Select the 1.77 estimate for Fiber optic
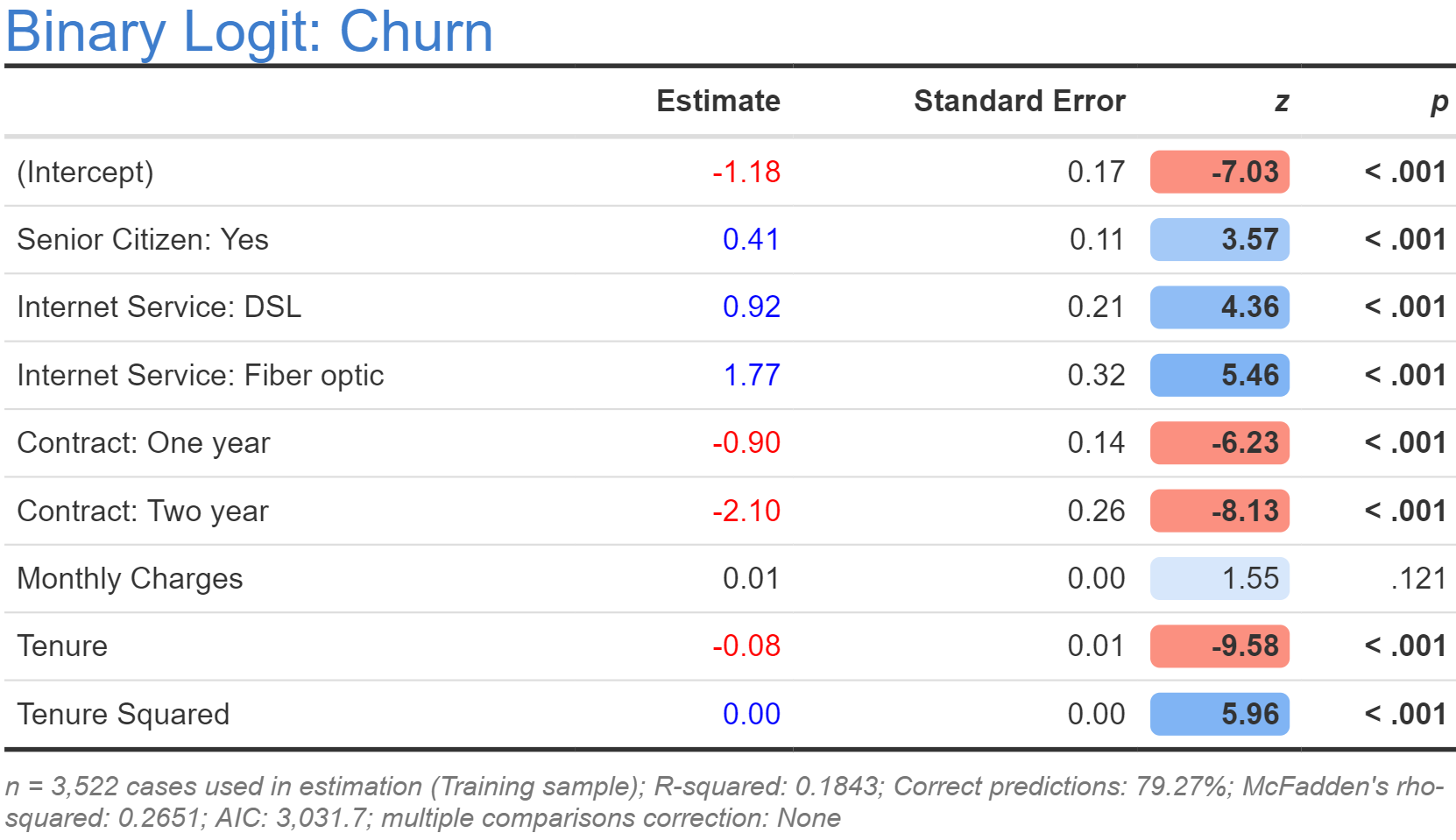Screen dimensions: 1456x840 click(x=751, y=375)
